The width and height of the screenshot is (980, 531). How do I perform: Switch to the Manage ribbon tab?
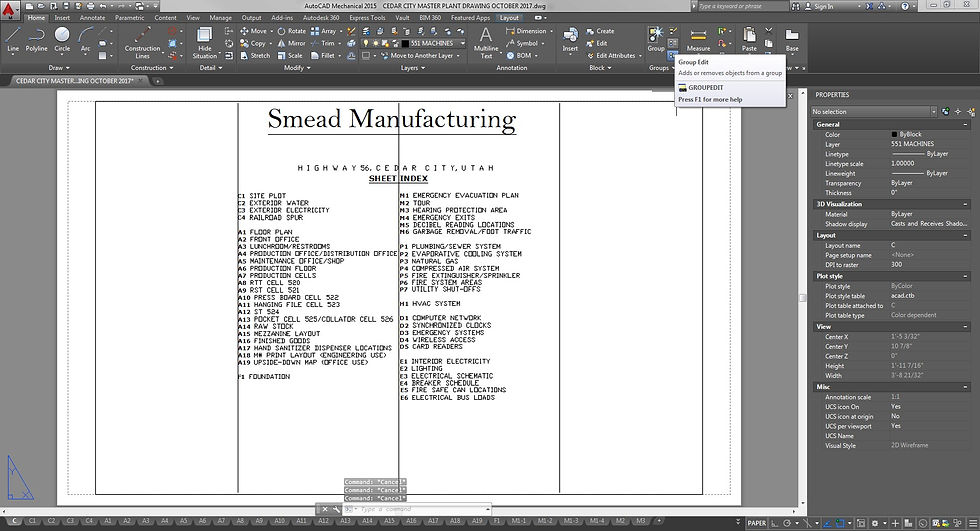(220, 17)
